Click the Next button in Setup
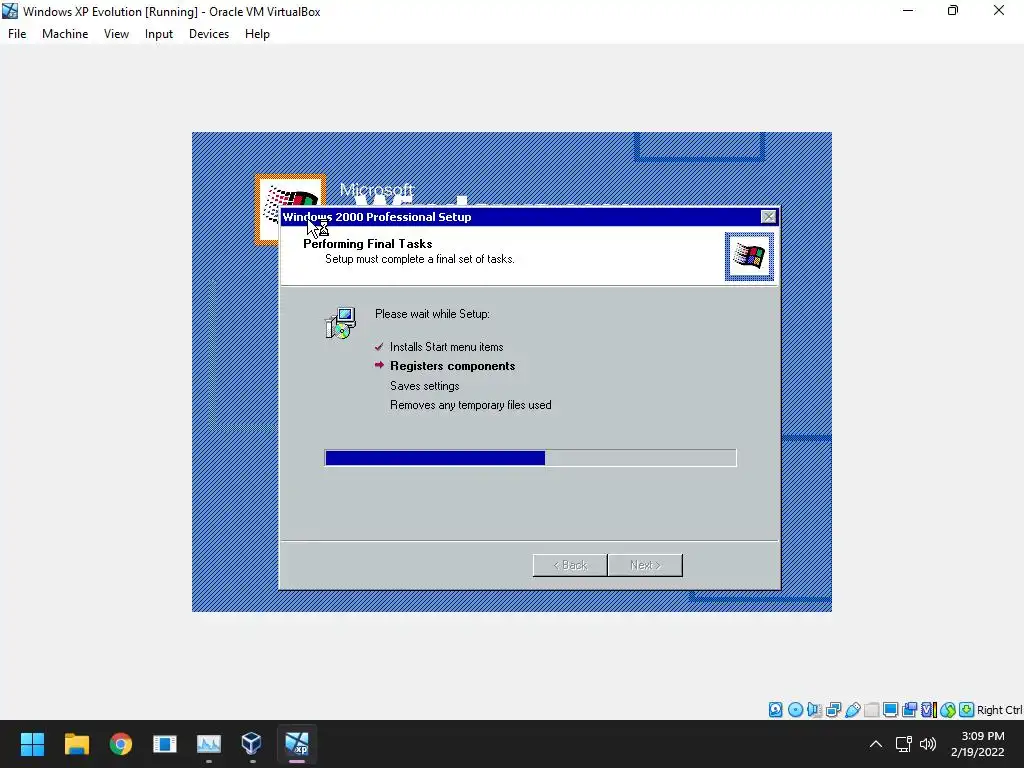This screenshot has width=1024, height=768. coord(645,565)
